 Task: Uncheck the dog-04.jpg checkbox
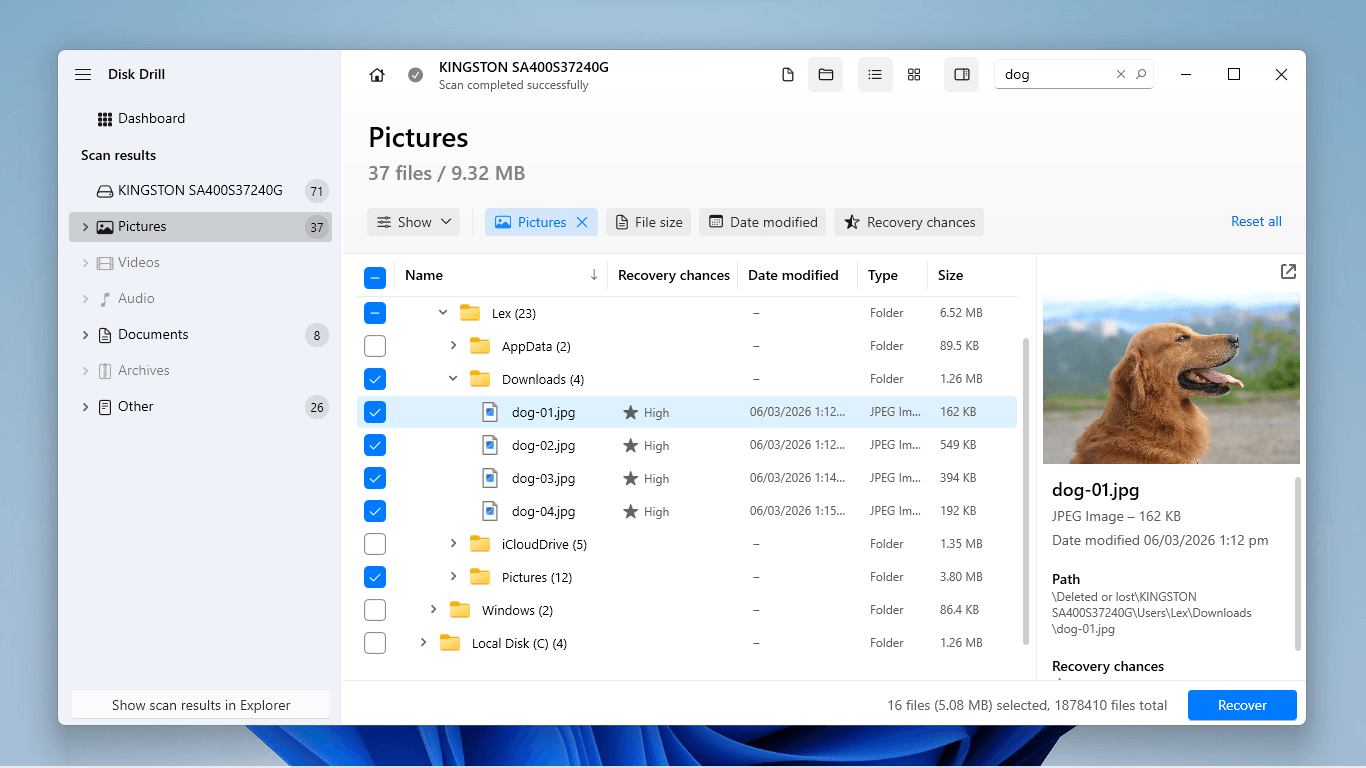[x=375, y=511]
